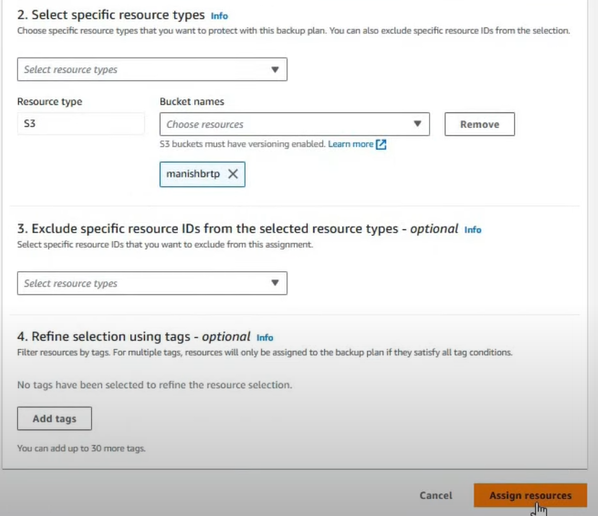The height and width of the screenshot is (516, 598).
Task: Open the Choose resources bucket names dropdown
Action: (294, 124)
